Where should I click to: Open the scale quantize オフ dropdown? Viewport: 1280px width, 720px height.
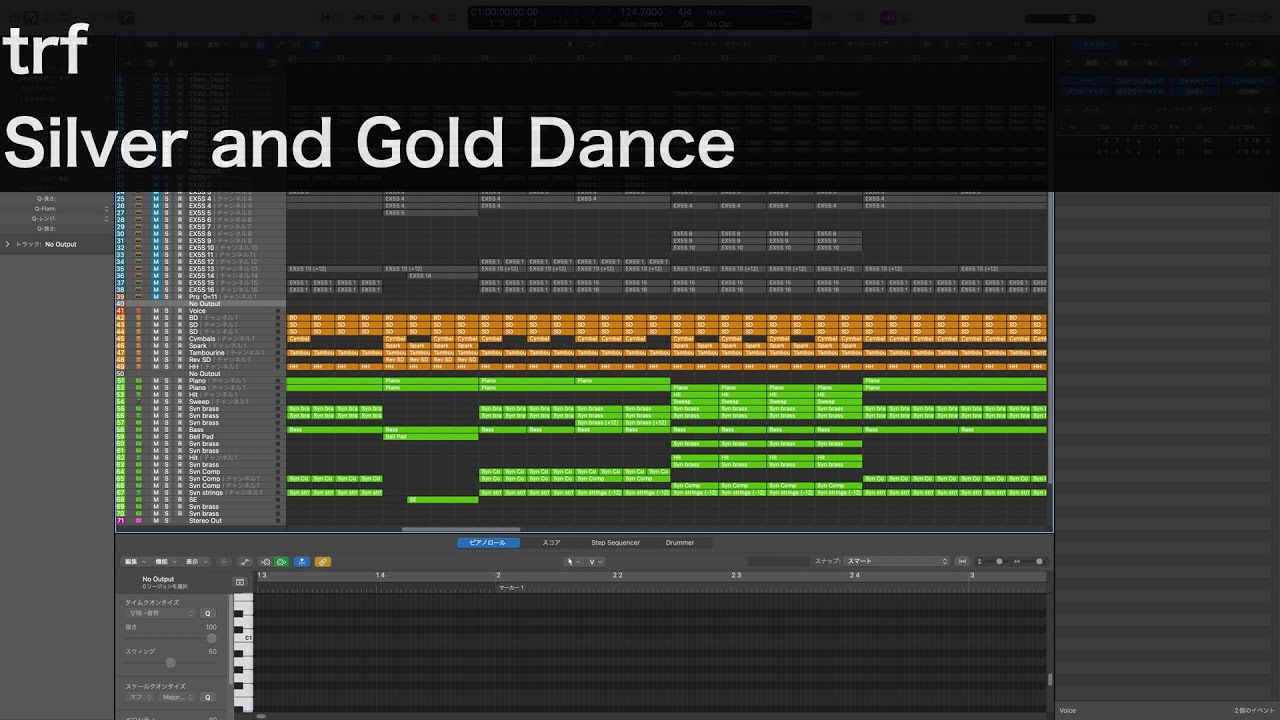(x=140, y=697)
